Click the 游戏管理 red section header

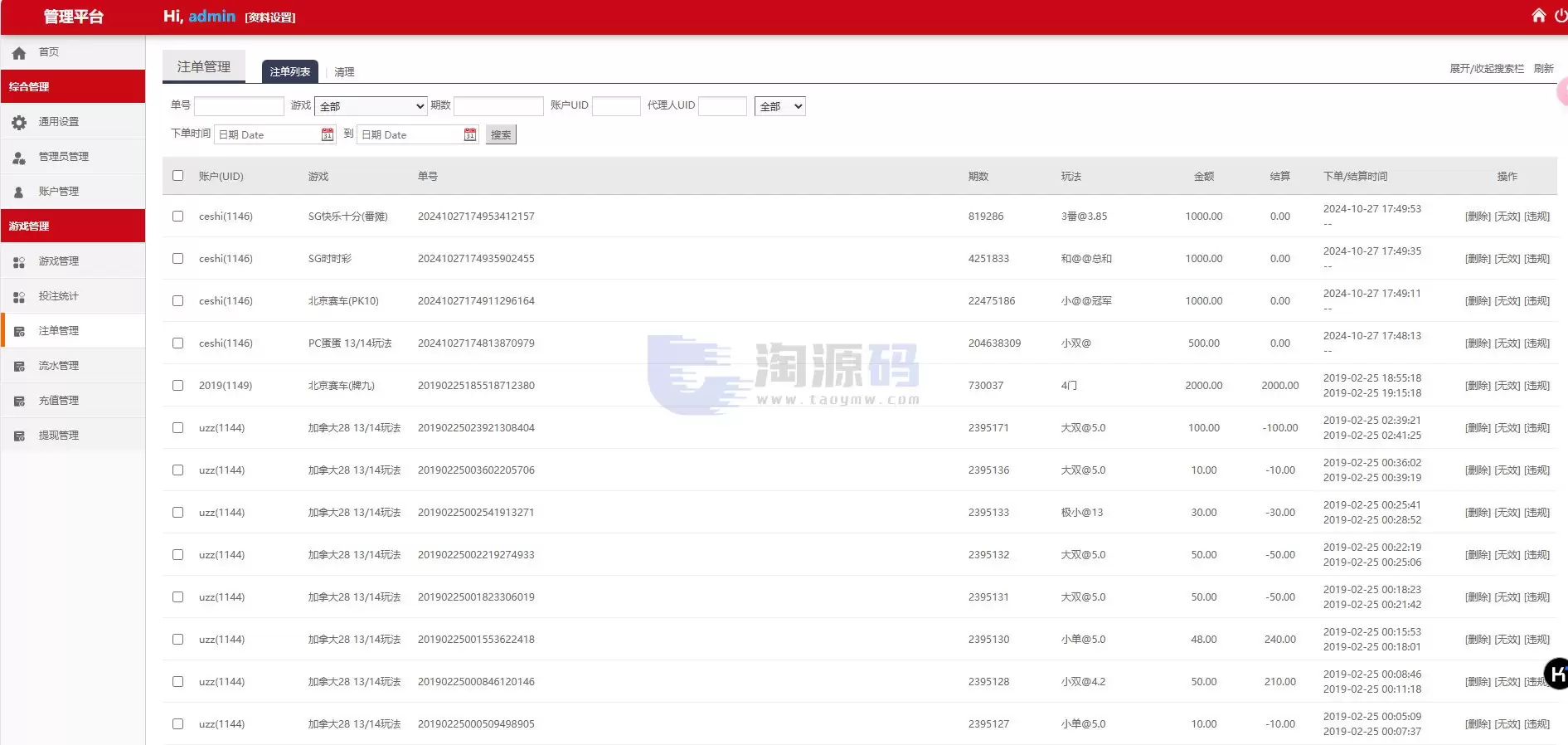[x=73, y=226]
